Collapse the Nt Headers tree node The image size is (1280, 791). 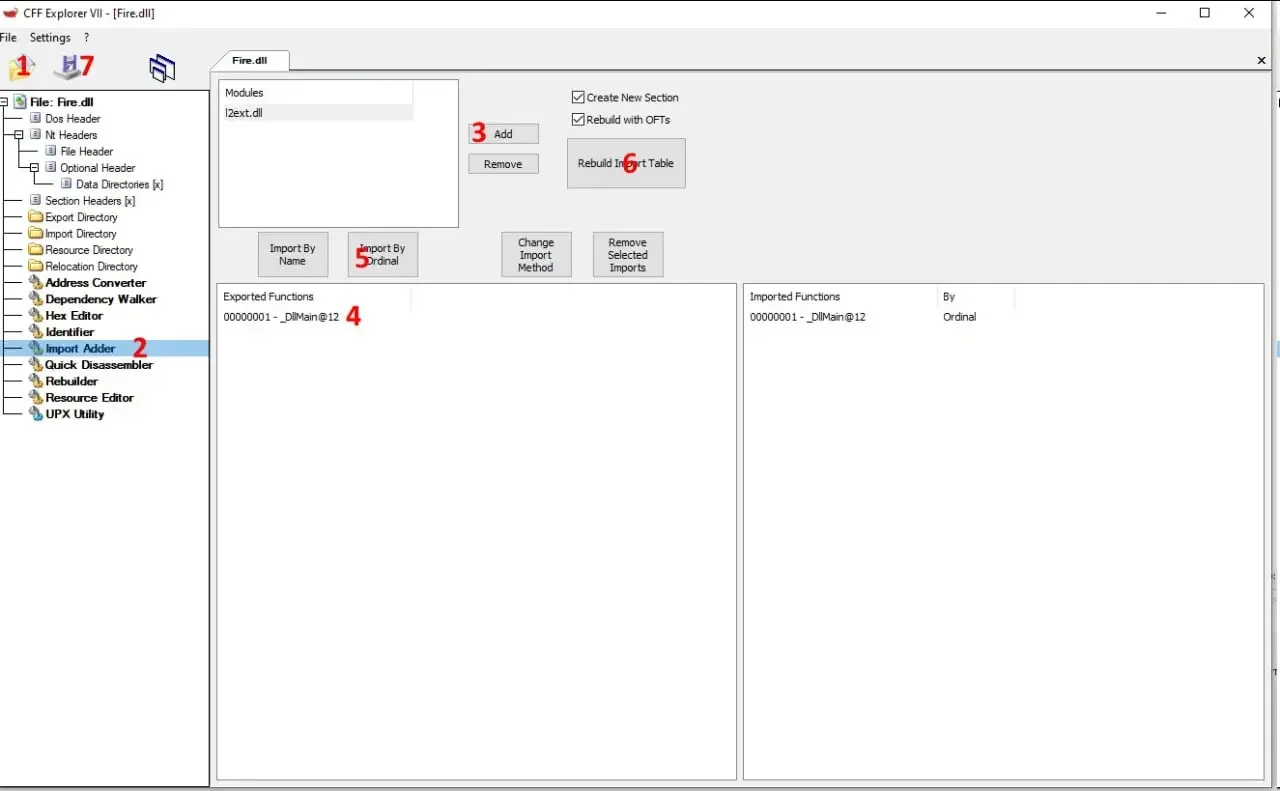point(19,135)
